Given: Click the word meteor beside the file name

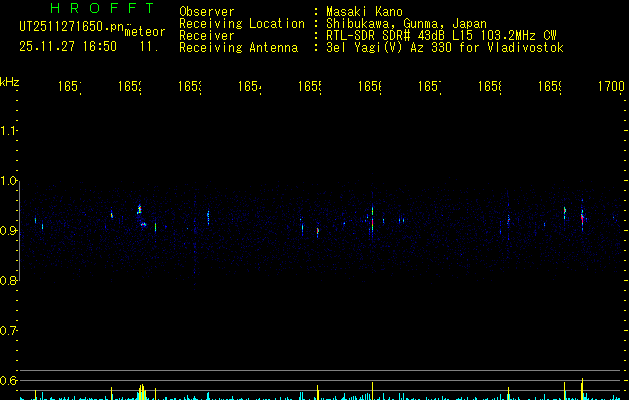Looking at the screenshot, I should click(145, 32).
